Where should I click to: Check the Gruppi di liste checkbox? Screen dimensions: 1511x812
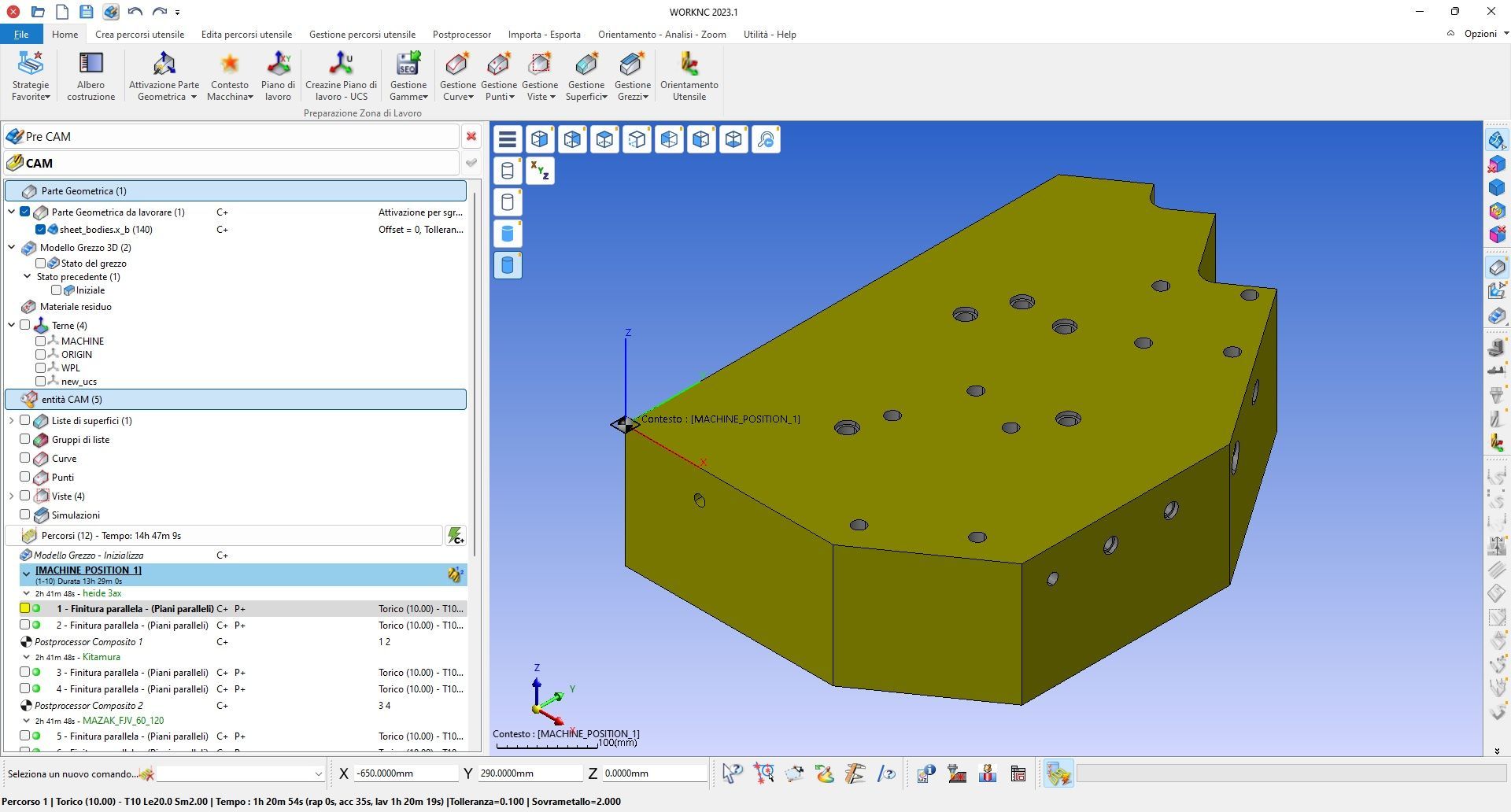click(25, 439)
